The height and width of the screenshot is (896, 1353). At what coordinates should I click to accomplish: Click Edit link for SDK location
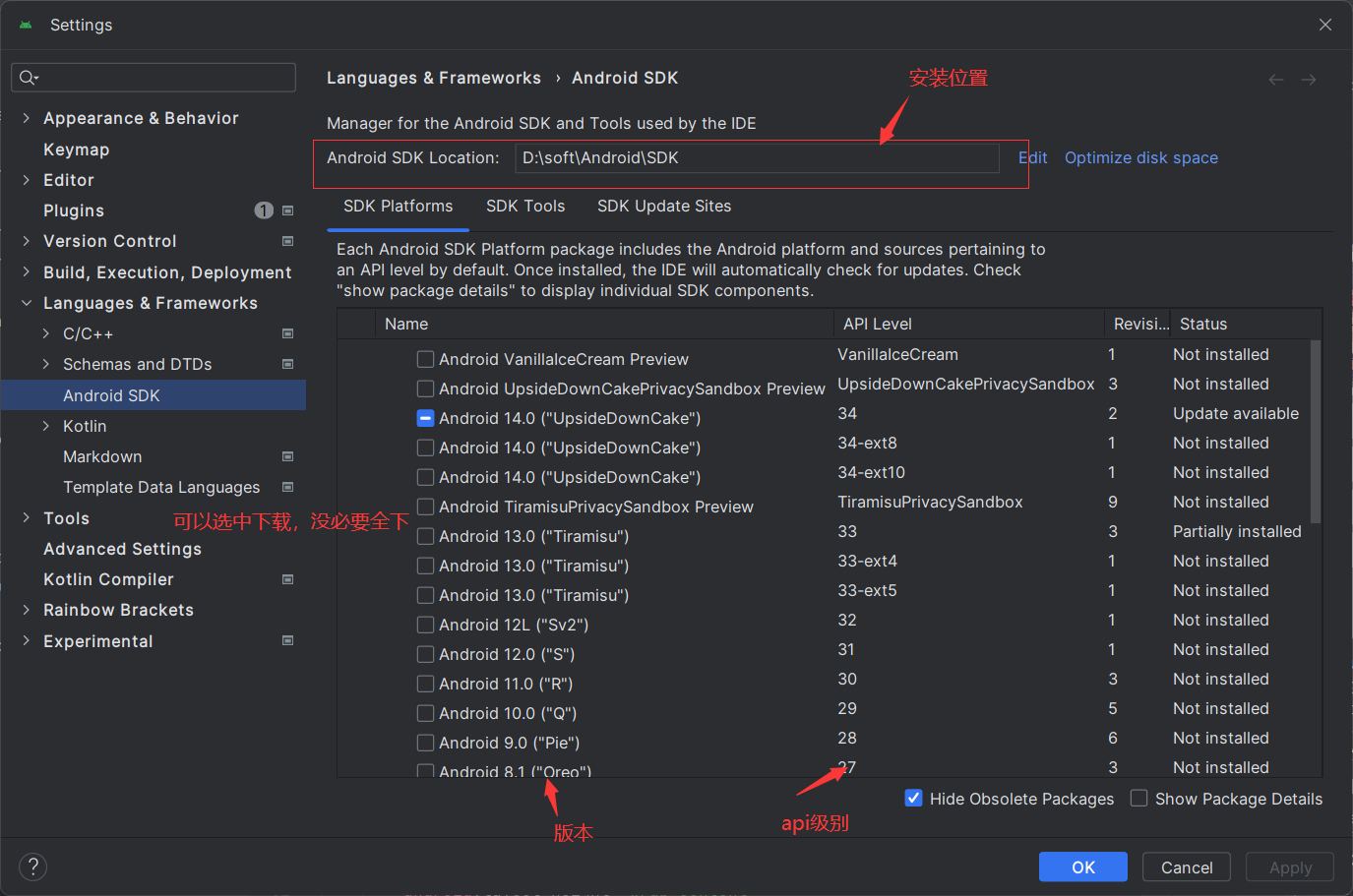pos(1032,157)
